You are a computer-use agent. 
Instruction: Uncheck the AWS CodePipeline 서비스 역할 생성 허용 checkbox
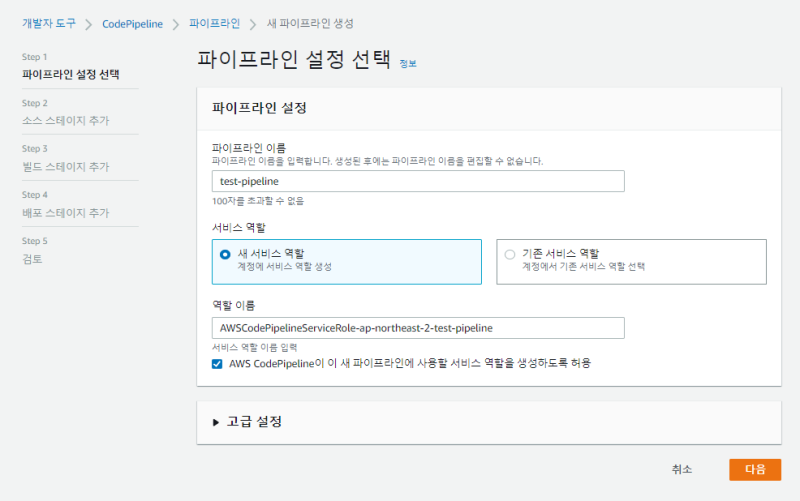217,364
